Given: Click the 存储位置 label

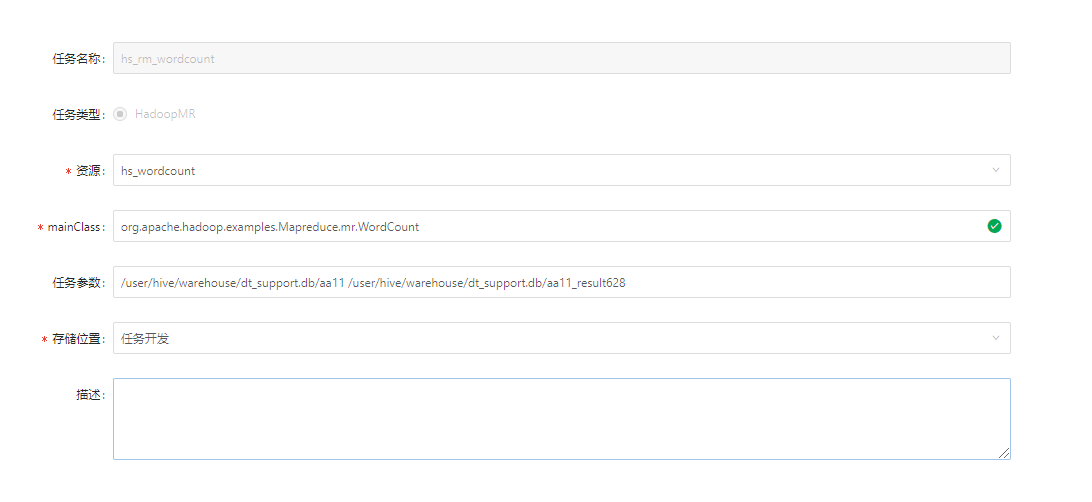Looking at the screenshot, I should 79,339.
